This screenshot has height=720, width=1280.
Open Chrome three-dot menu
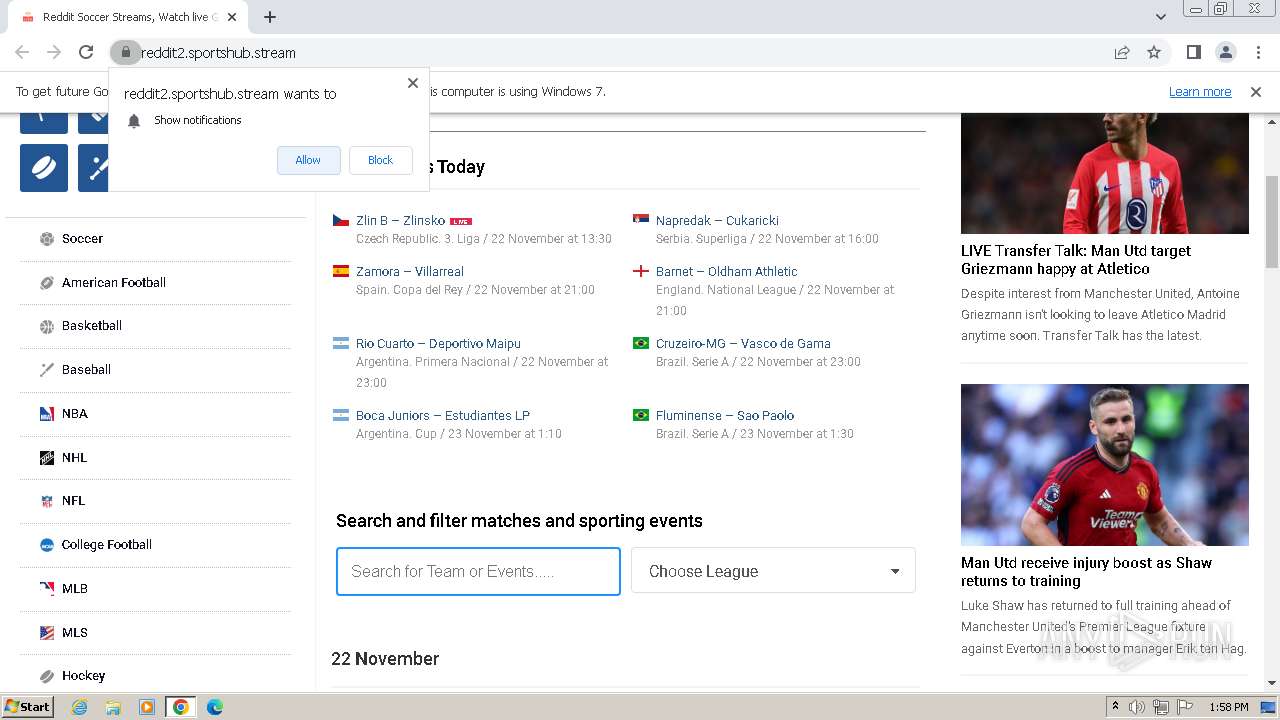pos(1258,52)
